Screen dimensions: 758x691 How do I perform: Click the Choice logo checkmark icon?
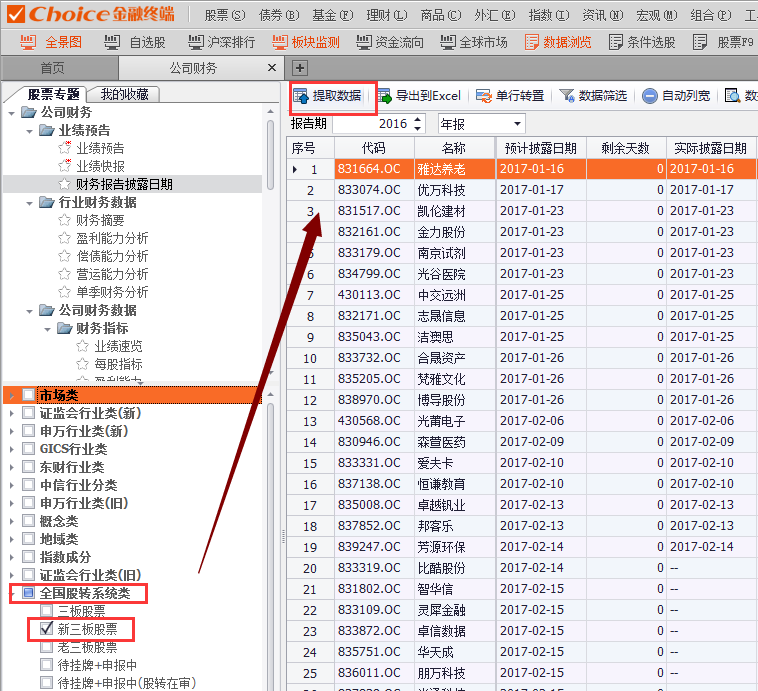15,14
